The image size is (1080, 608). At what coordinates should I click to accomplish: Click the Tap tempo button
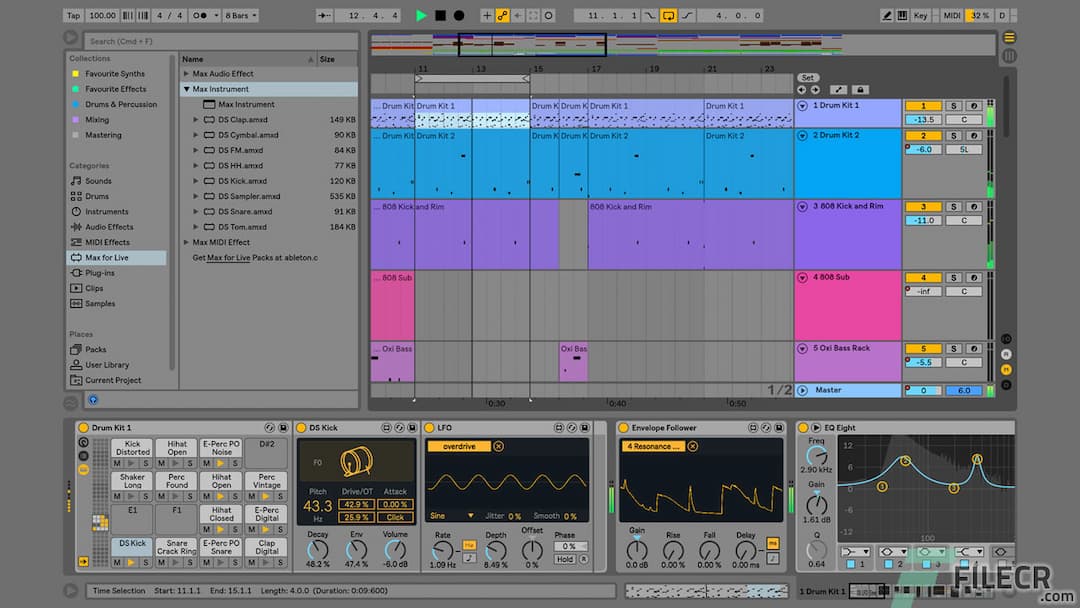coord(72,14)
